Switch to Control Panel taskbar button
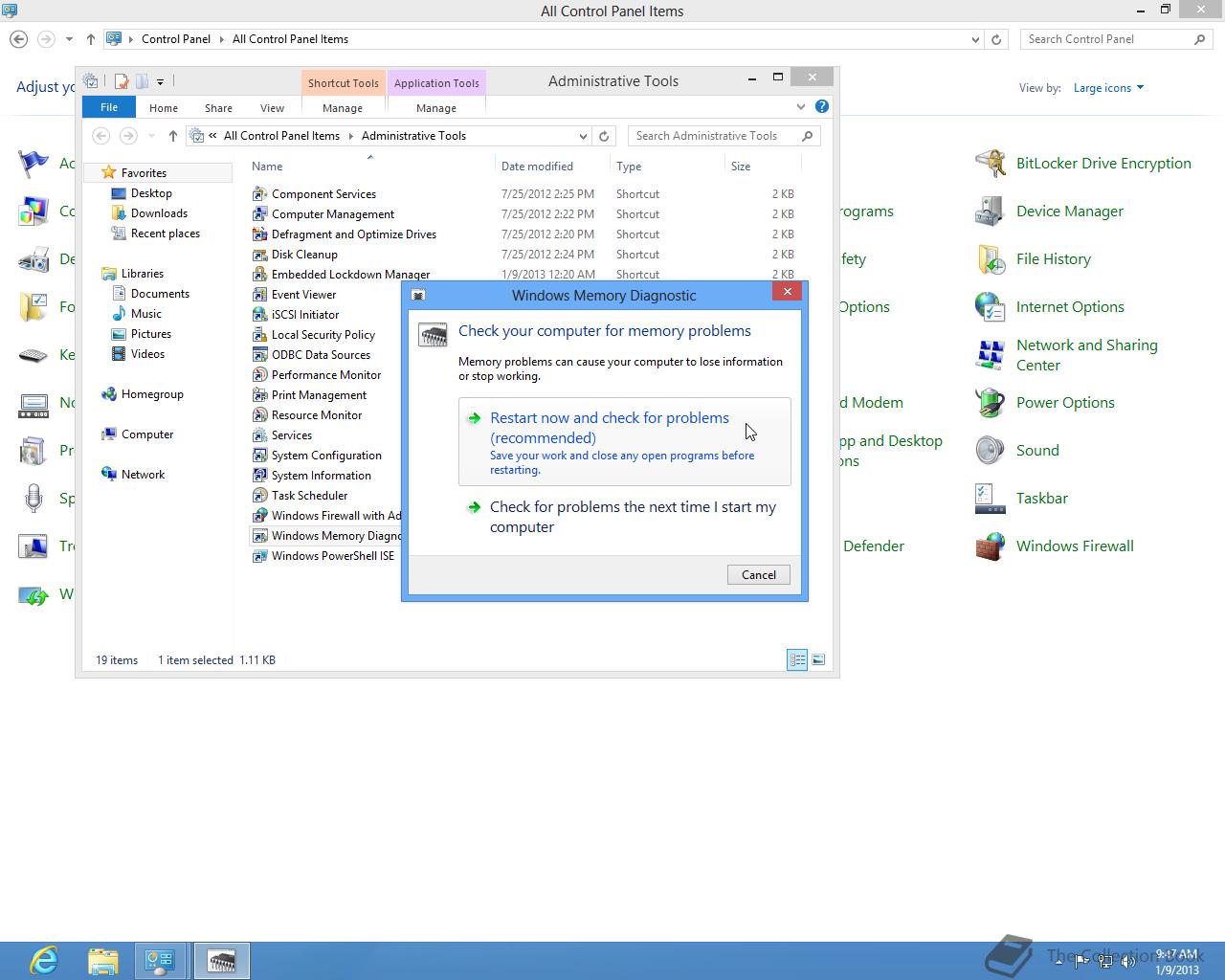The width and height of the screenshot is (1225, 980). pyautogui.click(x=160, y=961)
